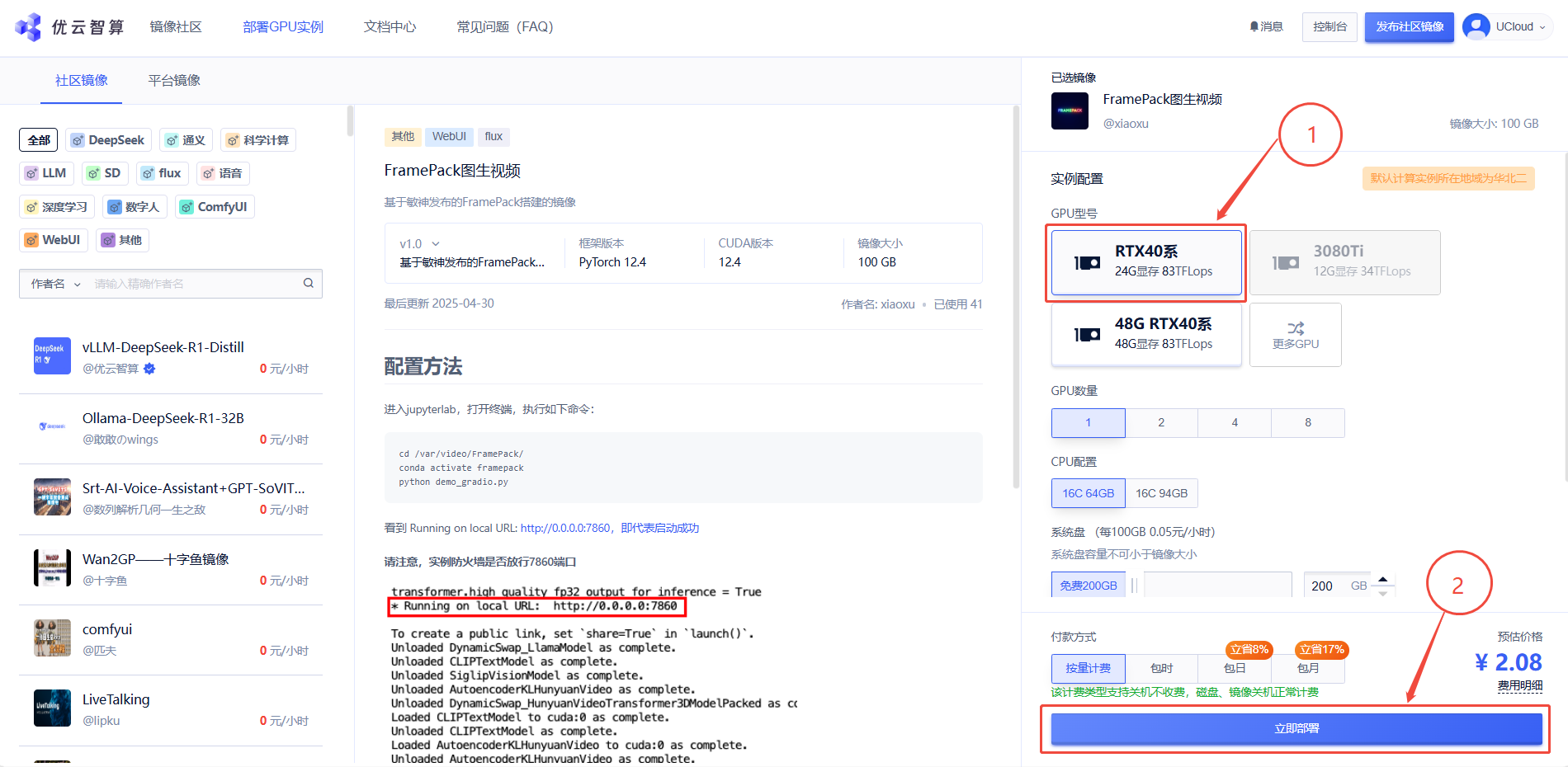Click the 请输入精确作者名 search field

tap(193, 284)
